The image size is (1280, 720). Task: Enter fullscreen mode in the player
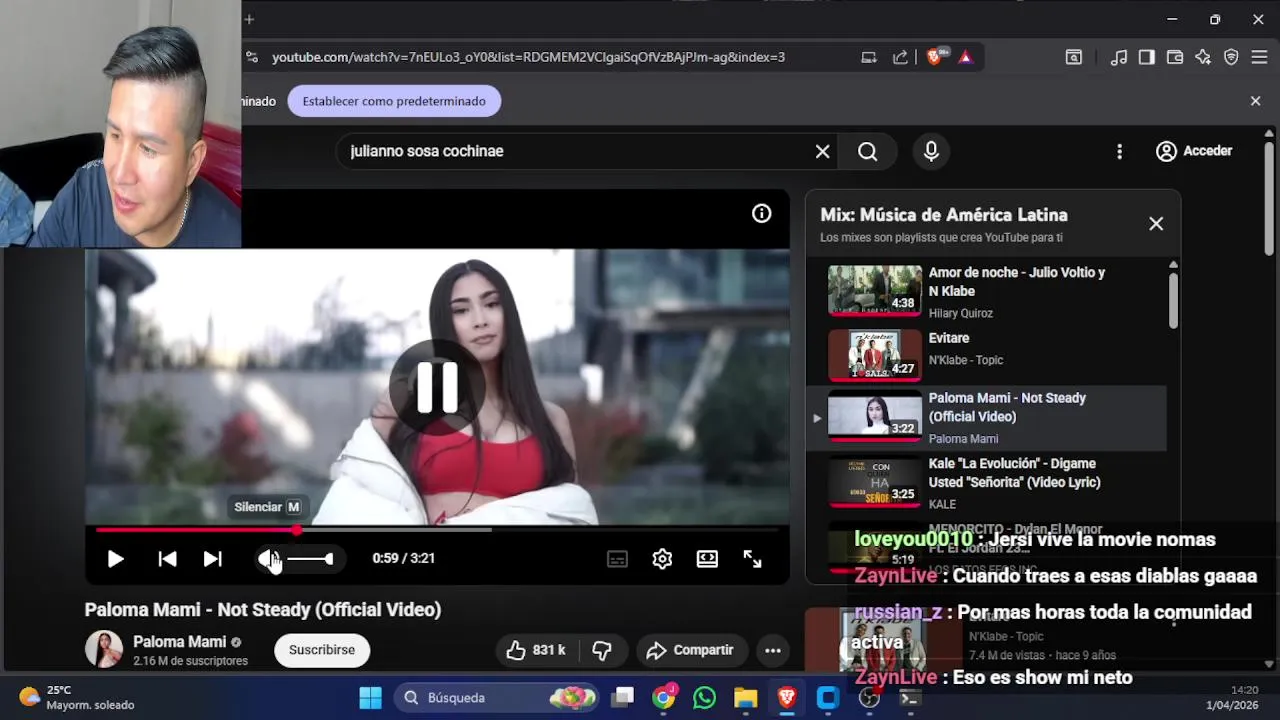click(752, 559)
